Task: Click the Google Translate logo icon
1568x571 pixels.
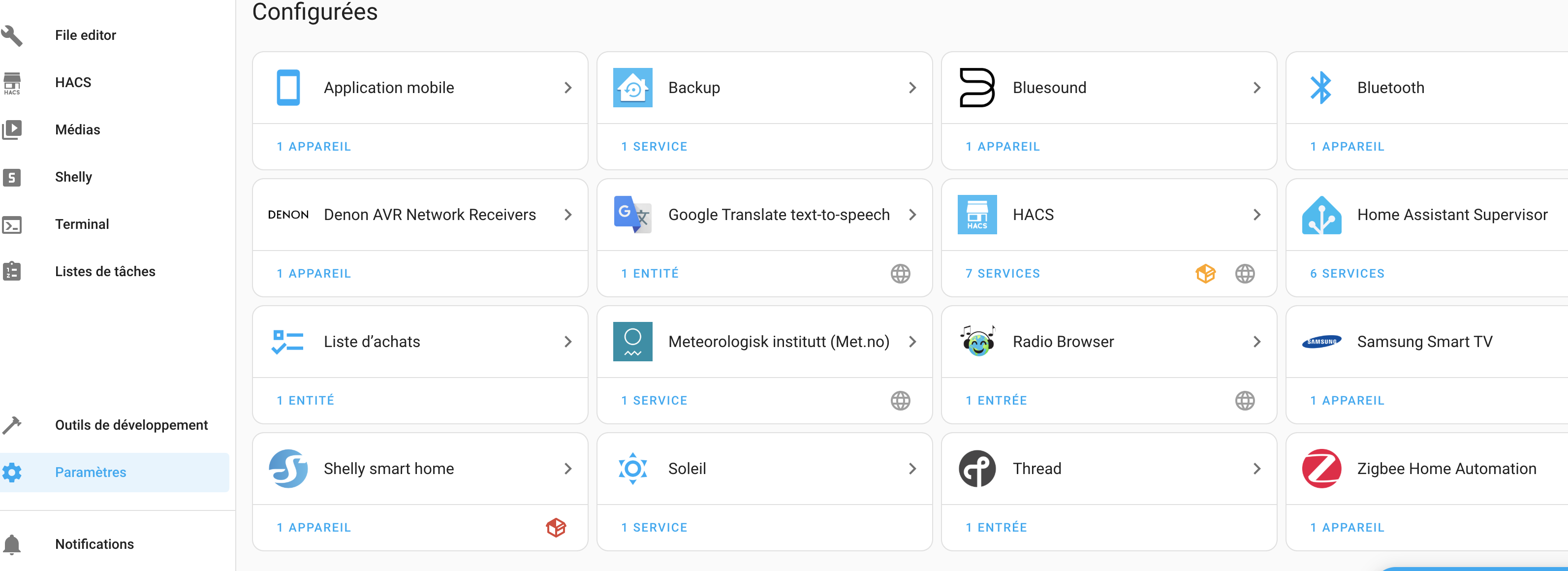Action: (632, 215)
